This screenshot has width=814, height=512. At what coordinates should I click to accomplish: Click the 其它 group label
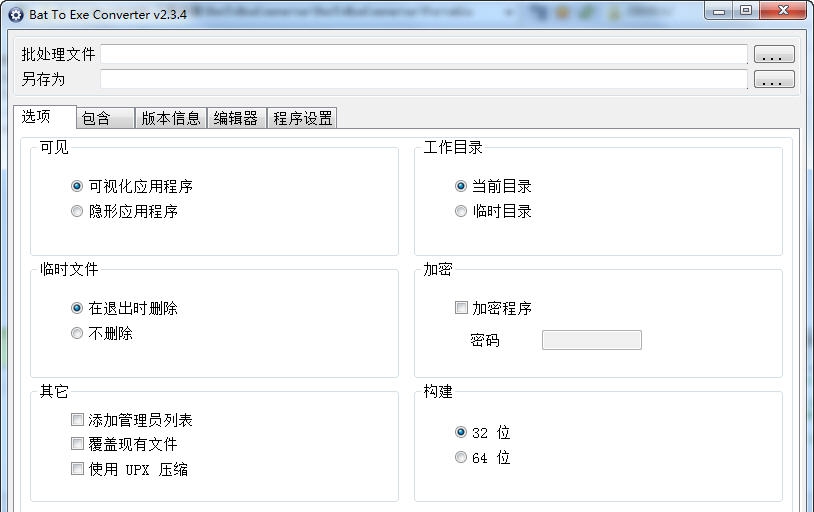[x=54, y=392]
